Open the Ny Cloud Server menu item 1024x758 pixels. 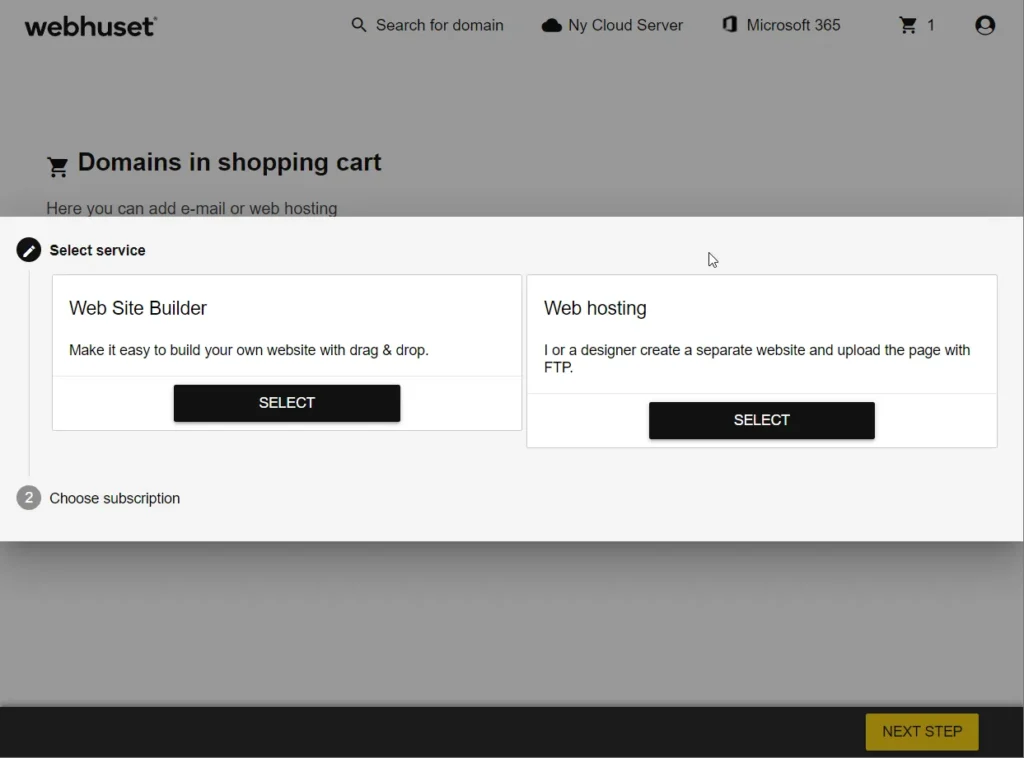point(625,25)
